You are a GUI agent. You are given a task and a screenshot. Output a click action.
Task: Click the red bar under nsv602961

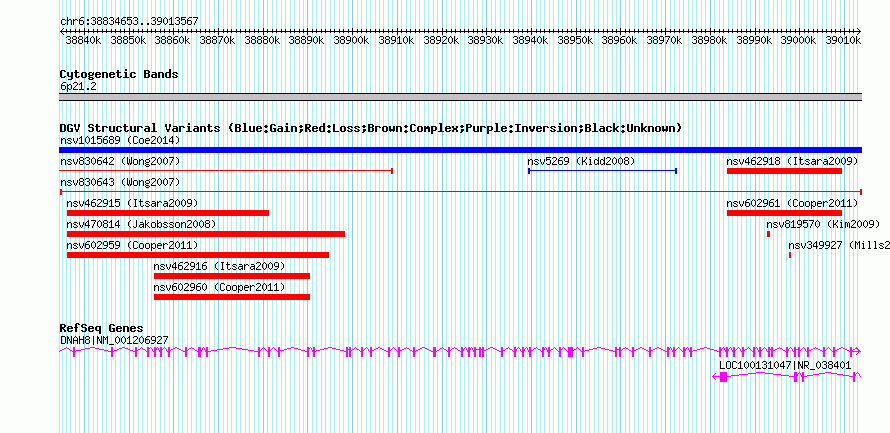[784, 213]
